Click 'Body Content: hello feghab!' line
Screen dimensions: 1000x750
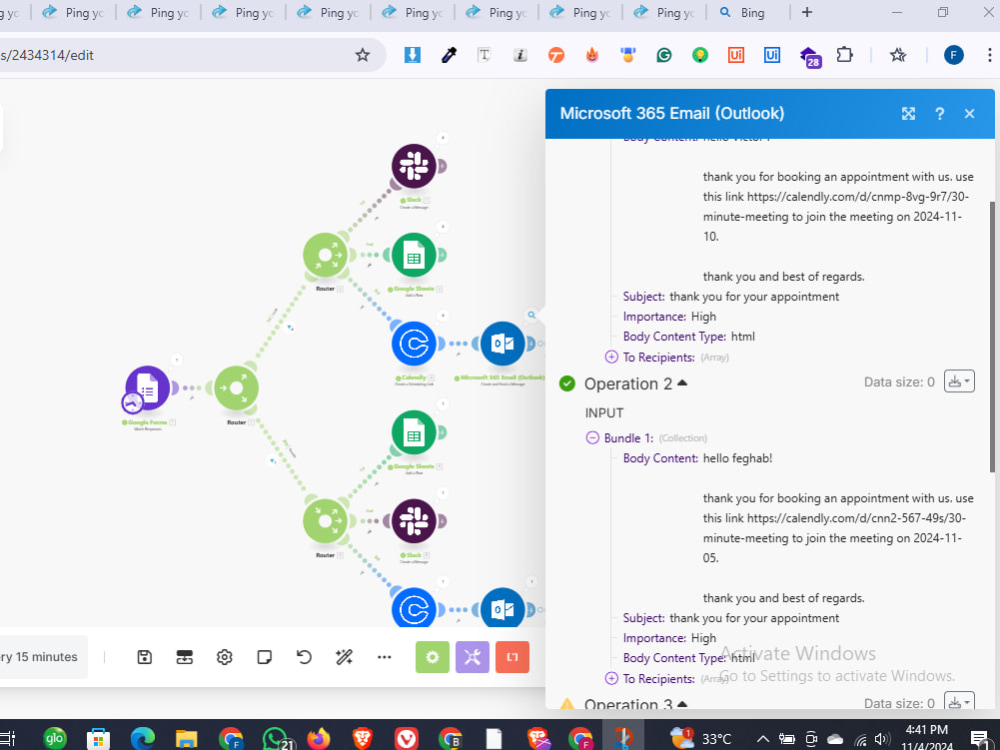tap(697, 458)
